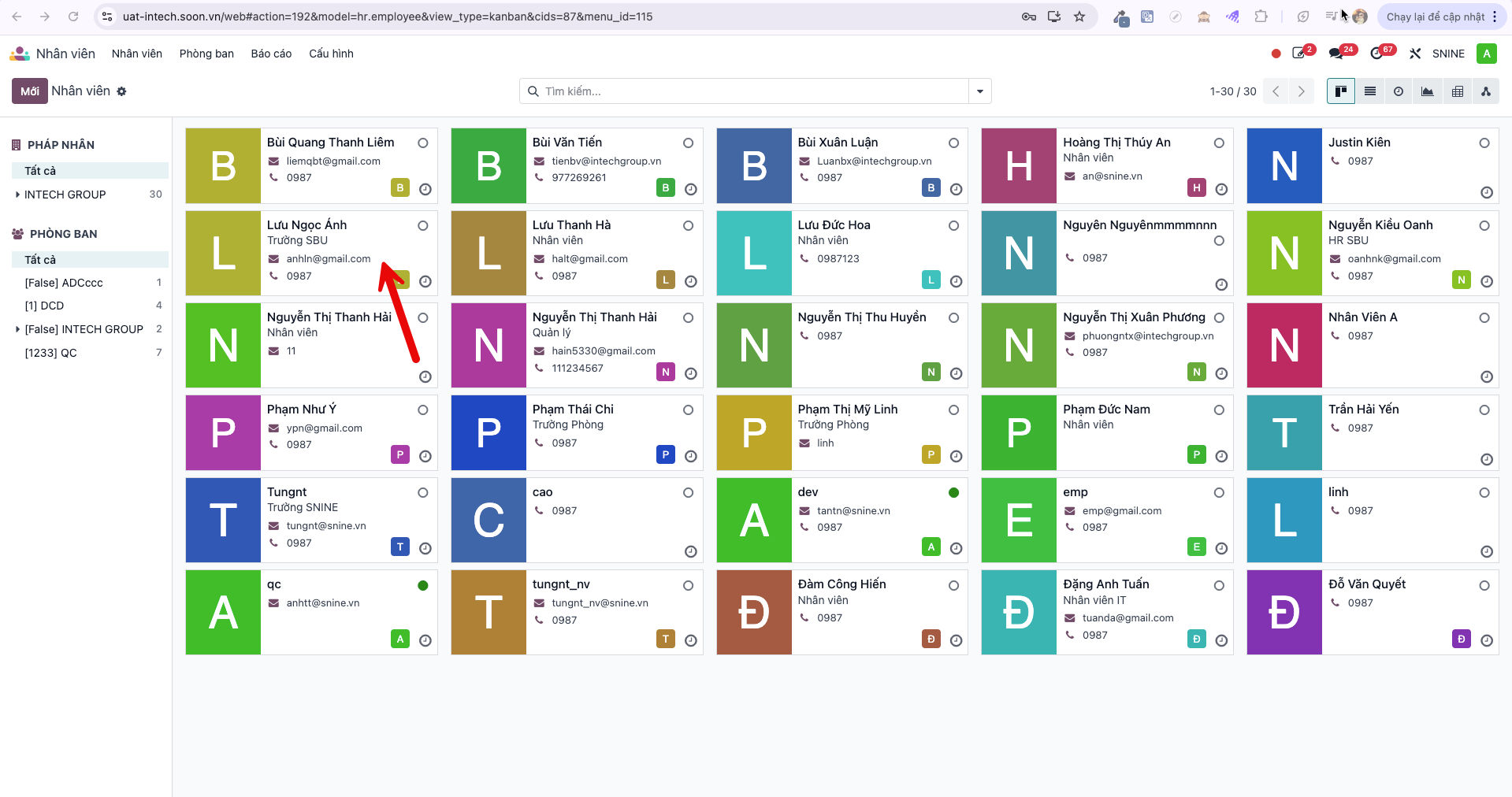The width and height of the screenshot is (1512, 797).
Task: Open the hierarchy org chart view
Action: (x=1486, y=91)
